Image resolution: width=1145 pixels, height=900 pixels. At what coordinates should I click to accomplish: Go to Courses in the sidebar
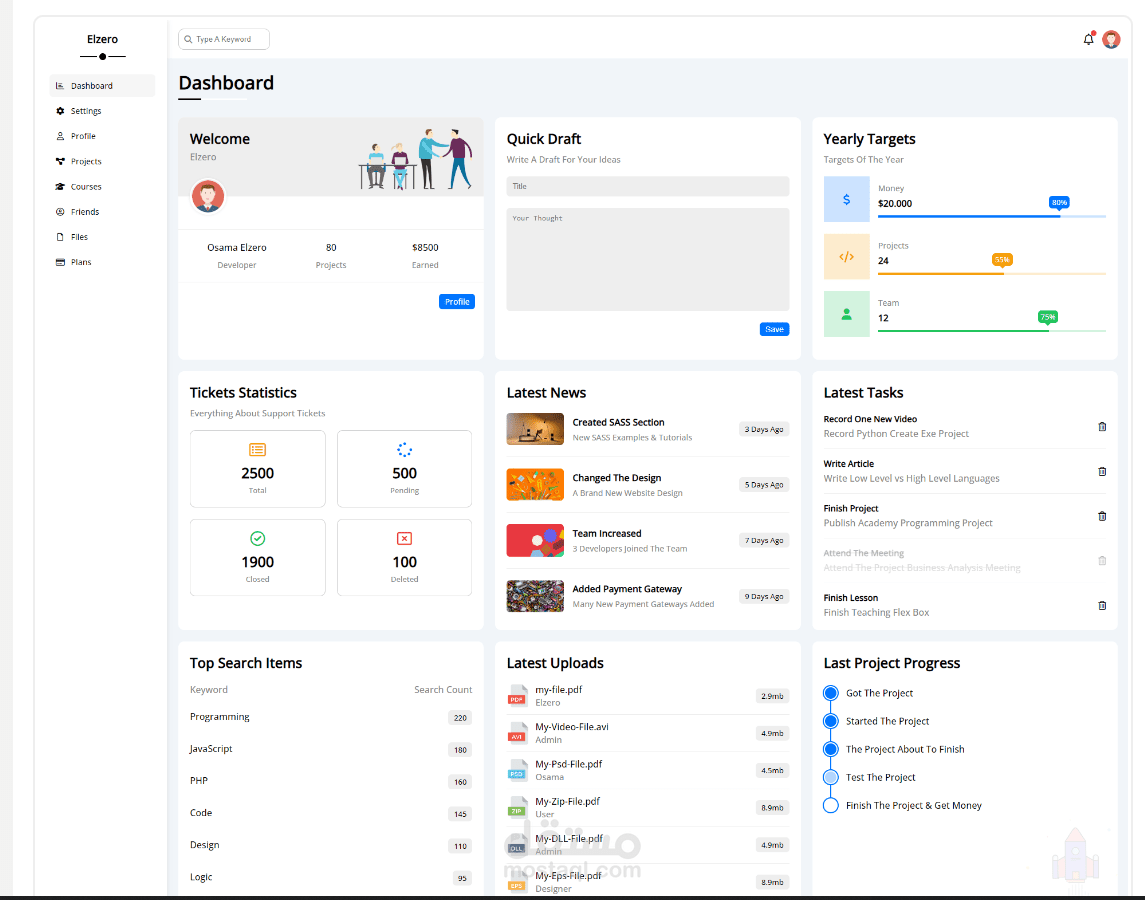pos(85,187)
